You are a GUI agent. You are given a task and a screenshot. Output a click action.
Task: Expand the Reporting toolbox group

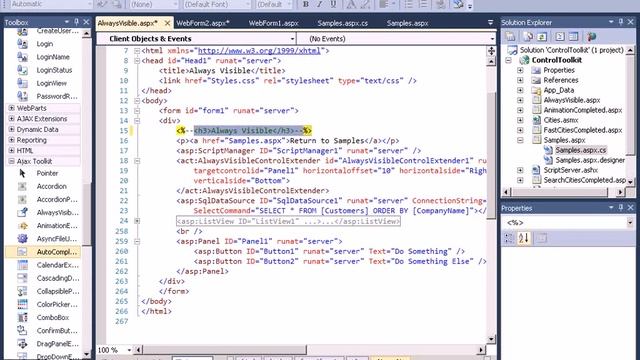pyautogui.click(x=11, y=140)
